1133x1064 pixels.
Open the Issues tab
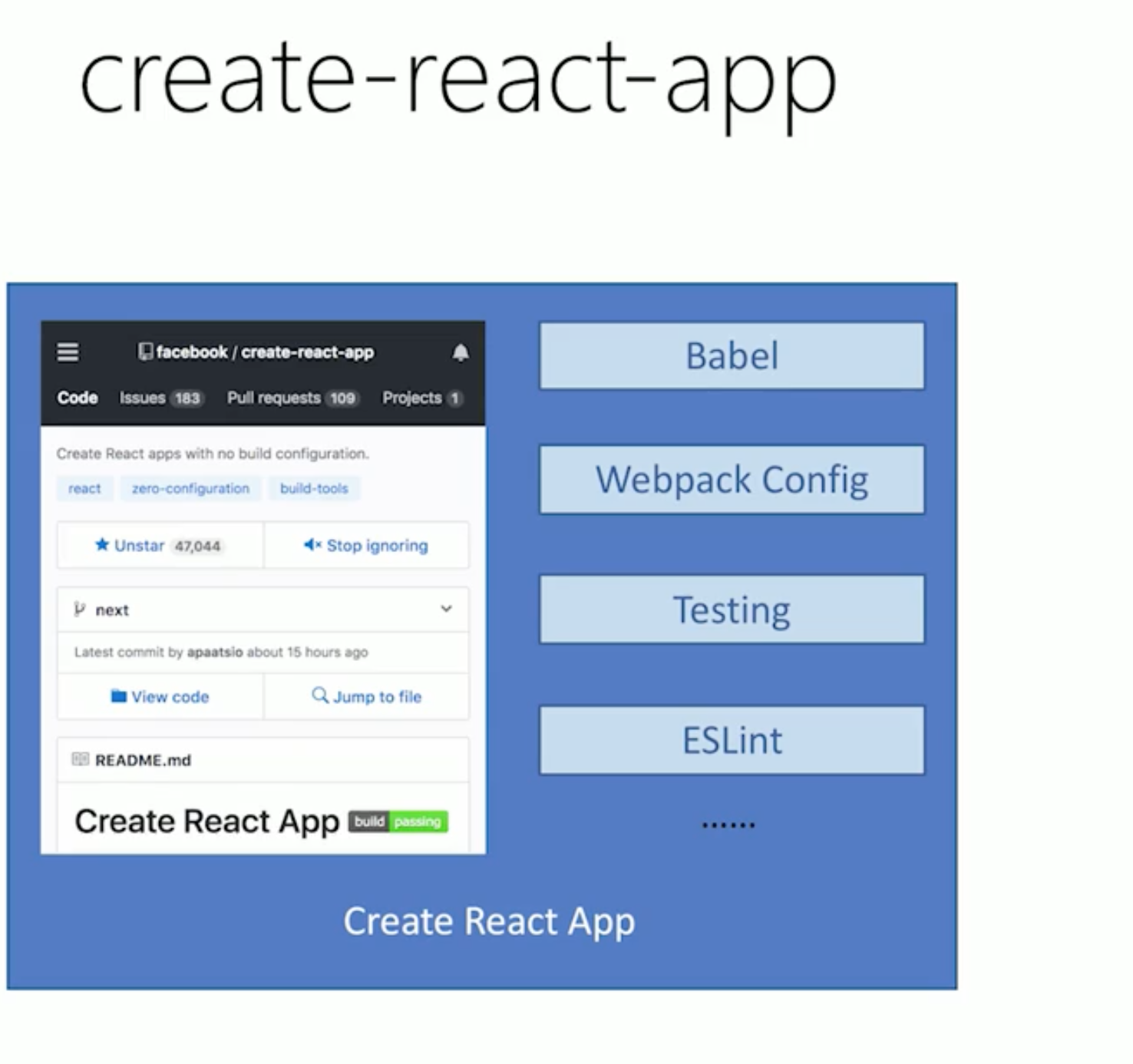(161, 398)
